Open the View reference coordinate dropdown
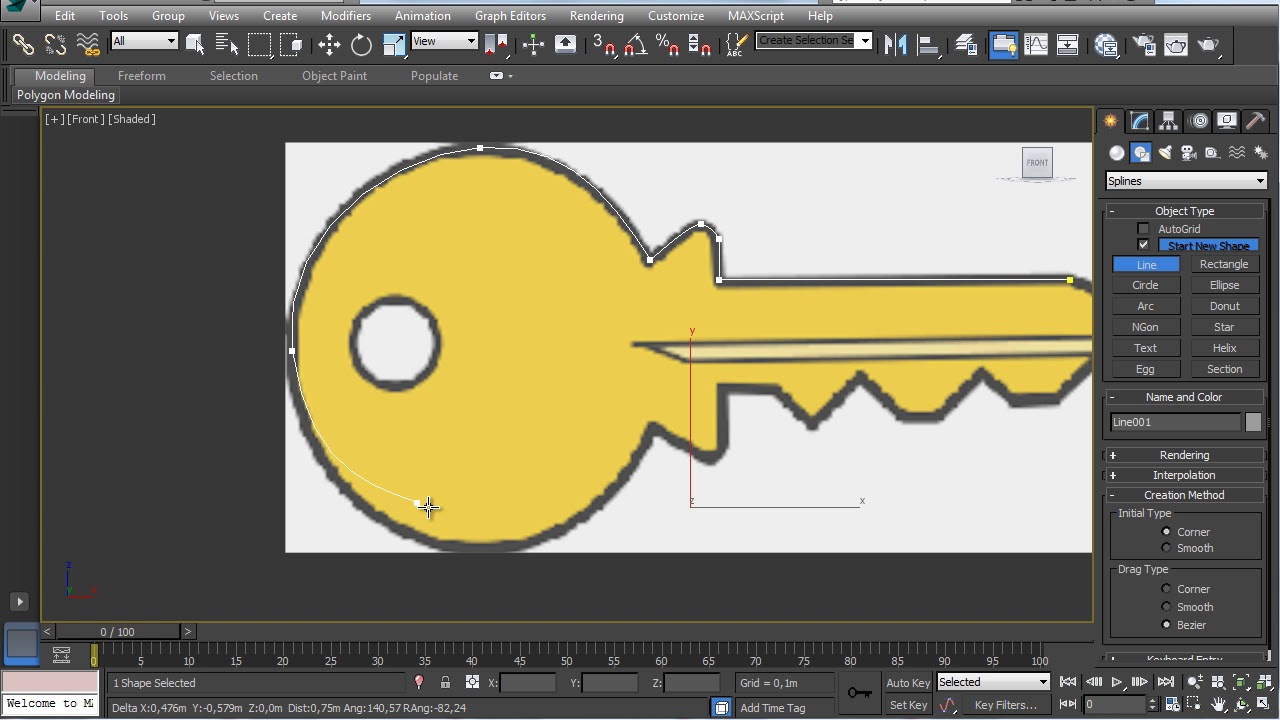1280x720 pixels. point(444,41)
